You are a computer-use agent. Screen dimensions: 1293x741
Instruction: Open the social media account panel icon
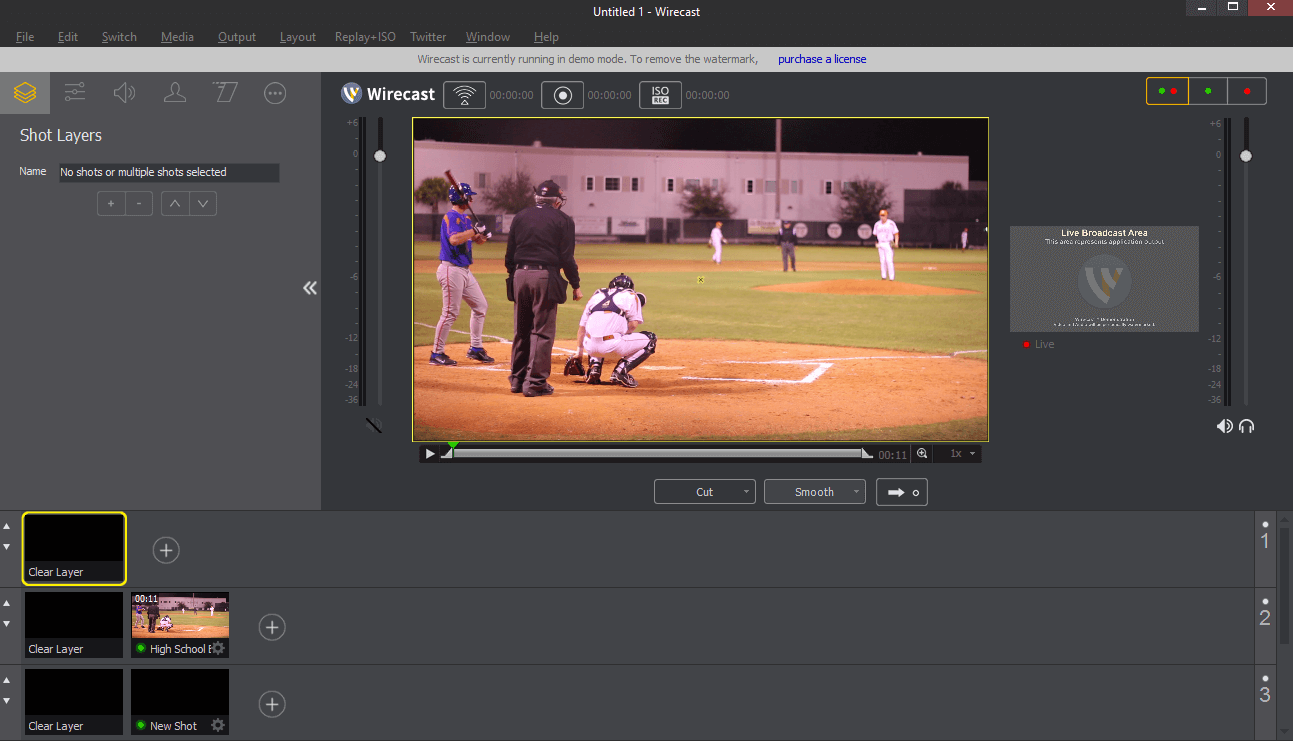pyautogui.click(x=174, y=92)
